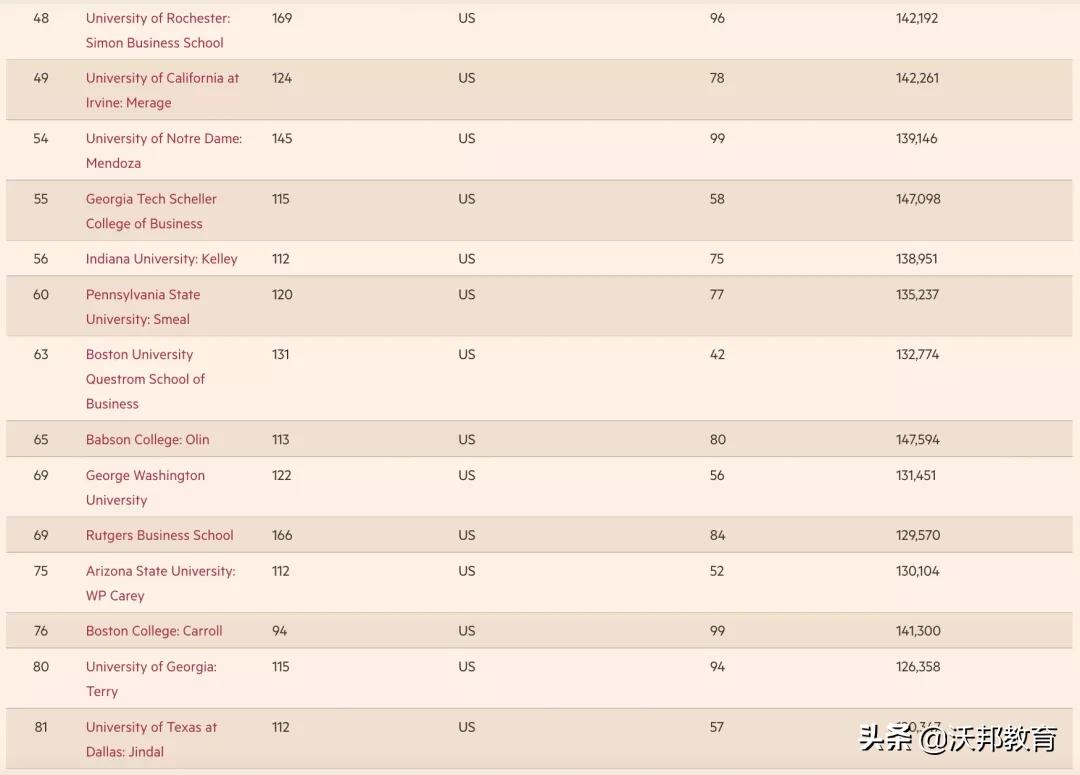
Task: Select US country cell in Rutgers row
Action: pos(467,535)
